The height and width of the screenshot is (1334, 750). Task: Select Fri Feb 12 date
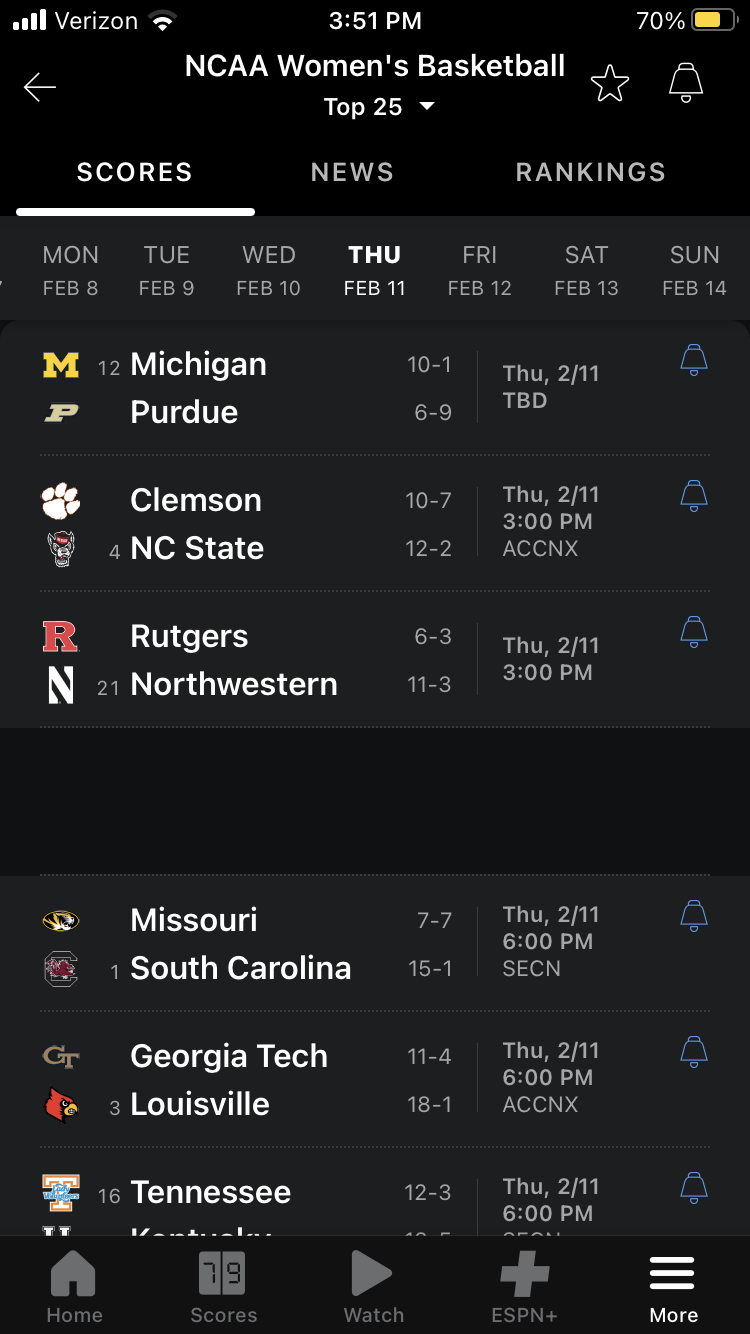[479, 270]
